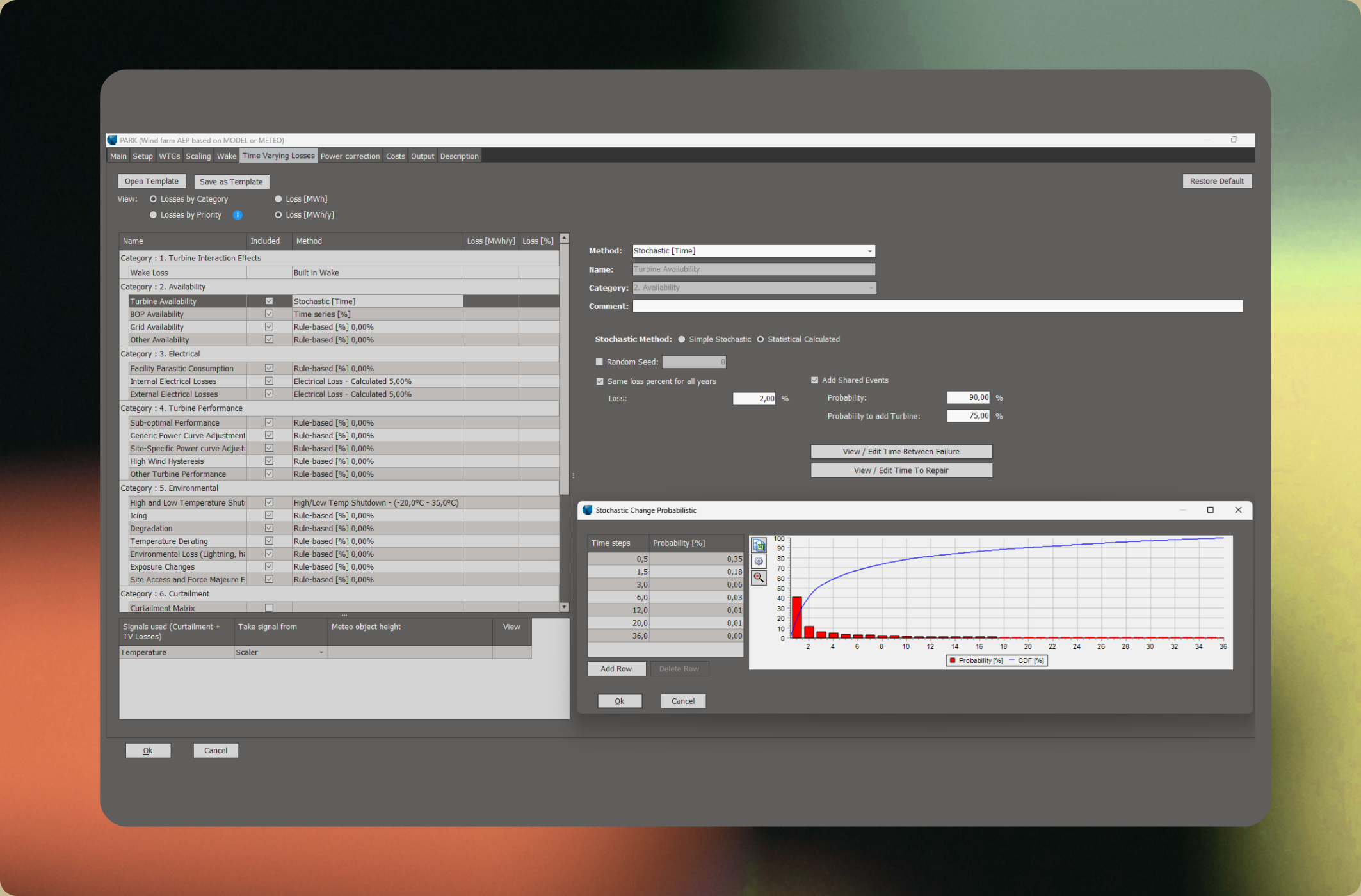
Task: Click the panel splitter handle dots
Action: [x=573, y=476]
